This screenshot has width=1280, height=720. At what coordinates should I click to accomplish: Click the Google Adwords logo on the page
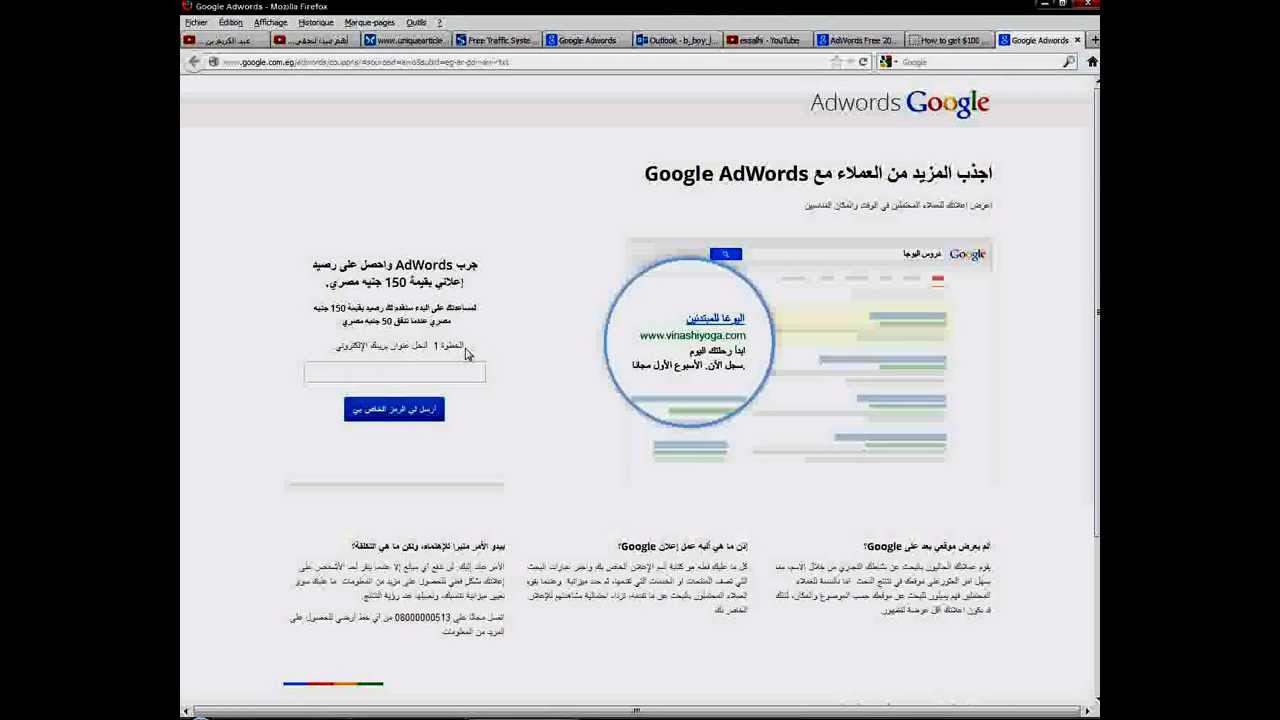pyautogui.click(x=900, y=103)
